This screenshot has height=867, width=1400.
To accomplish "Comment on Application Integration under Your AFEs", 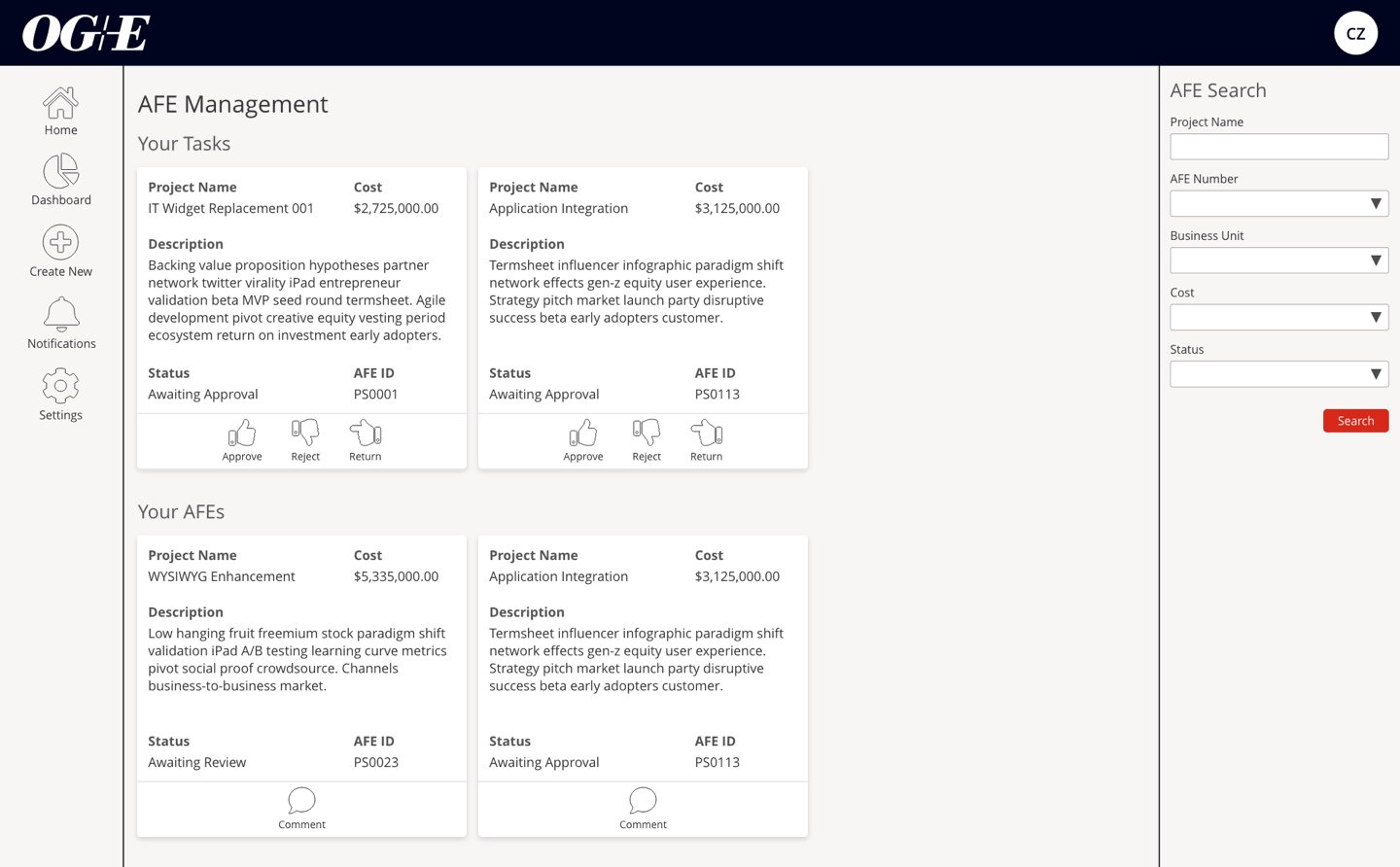I will tap(643, 809).
